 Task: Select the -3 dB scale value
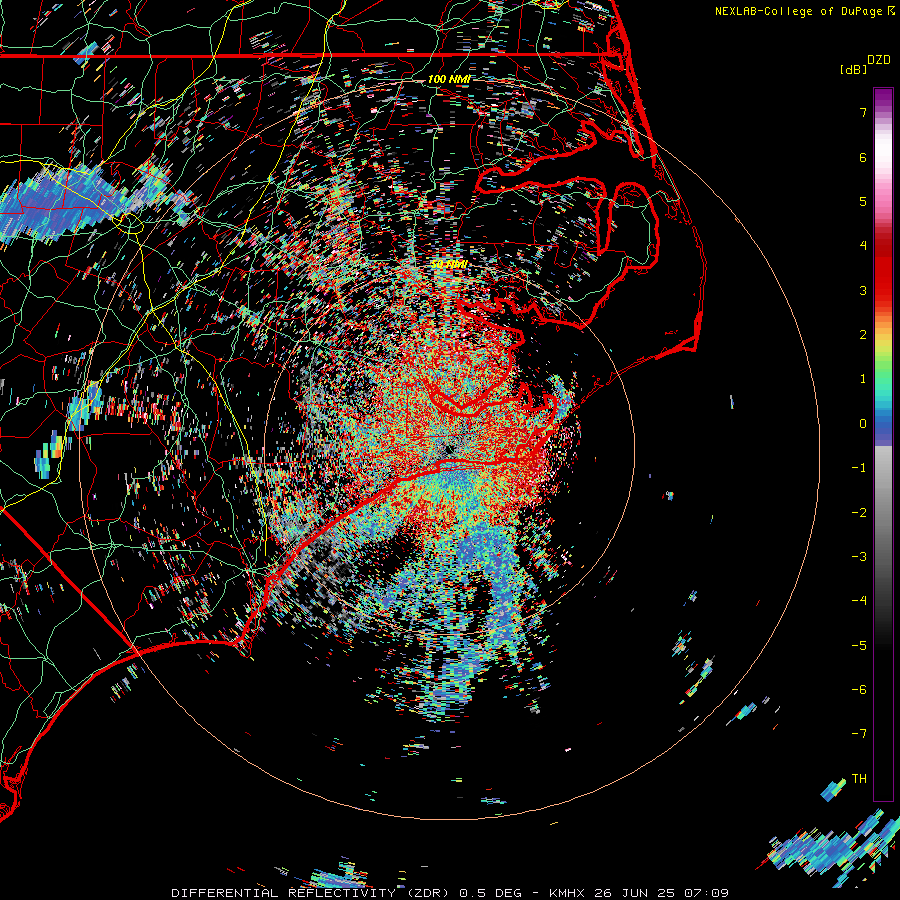point(859,557)
